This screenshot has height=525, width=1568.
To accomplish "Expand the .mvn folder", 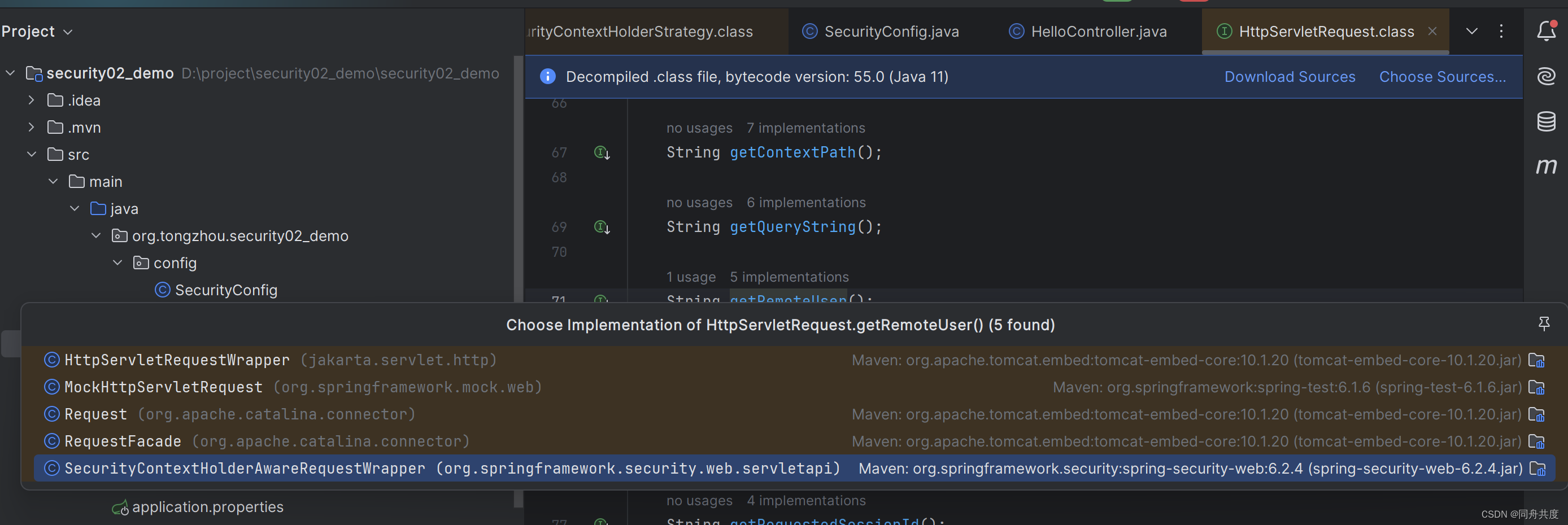I will (32, 127).
